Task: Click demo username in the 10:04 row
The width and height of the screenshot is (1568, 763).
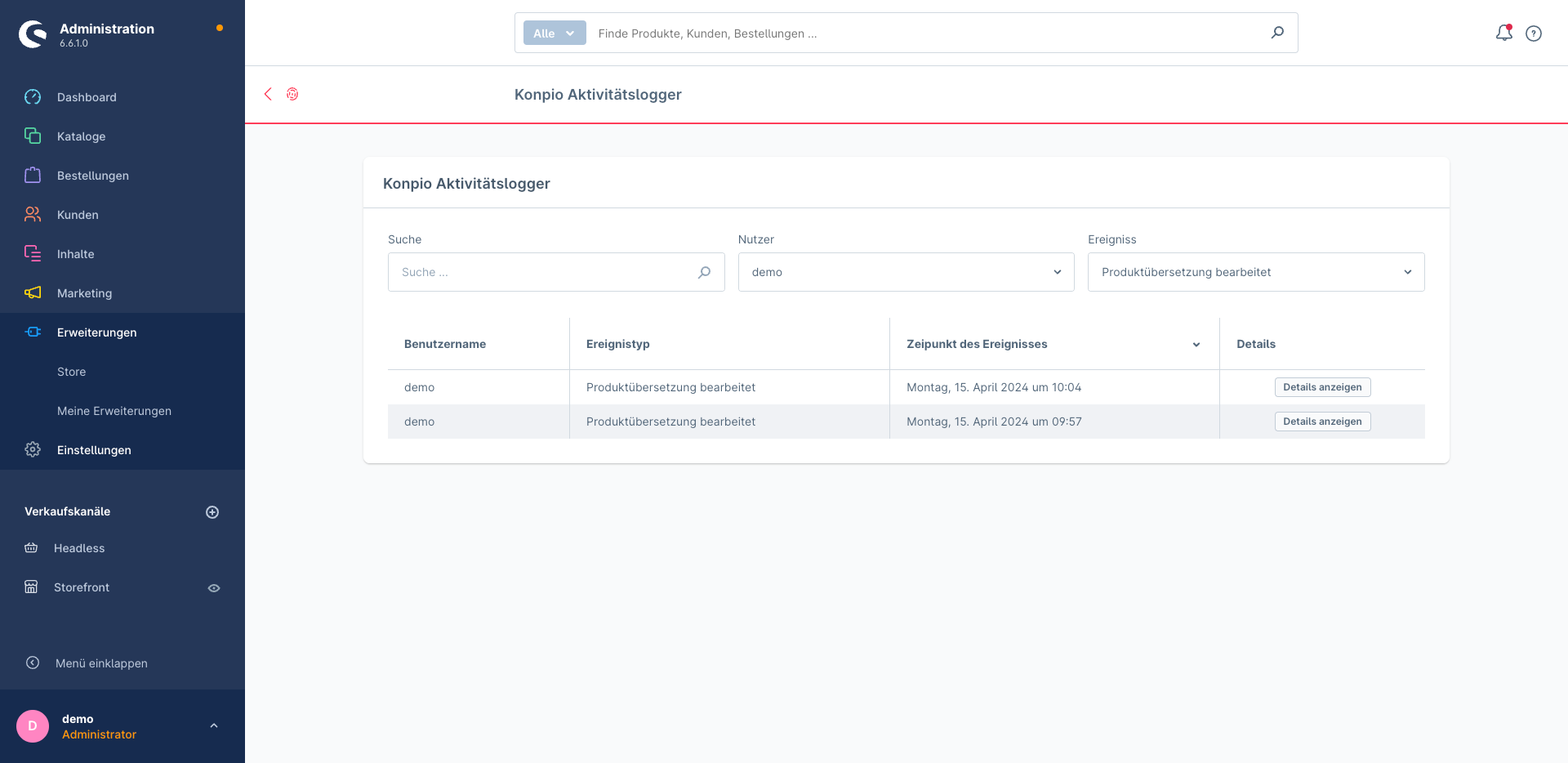Action: pyautogui.click(x=419, y=387)
